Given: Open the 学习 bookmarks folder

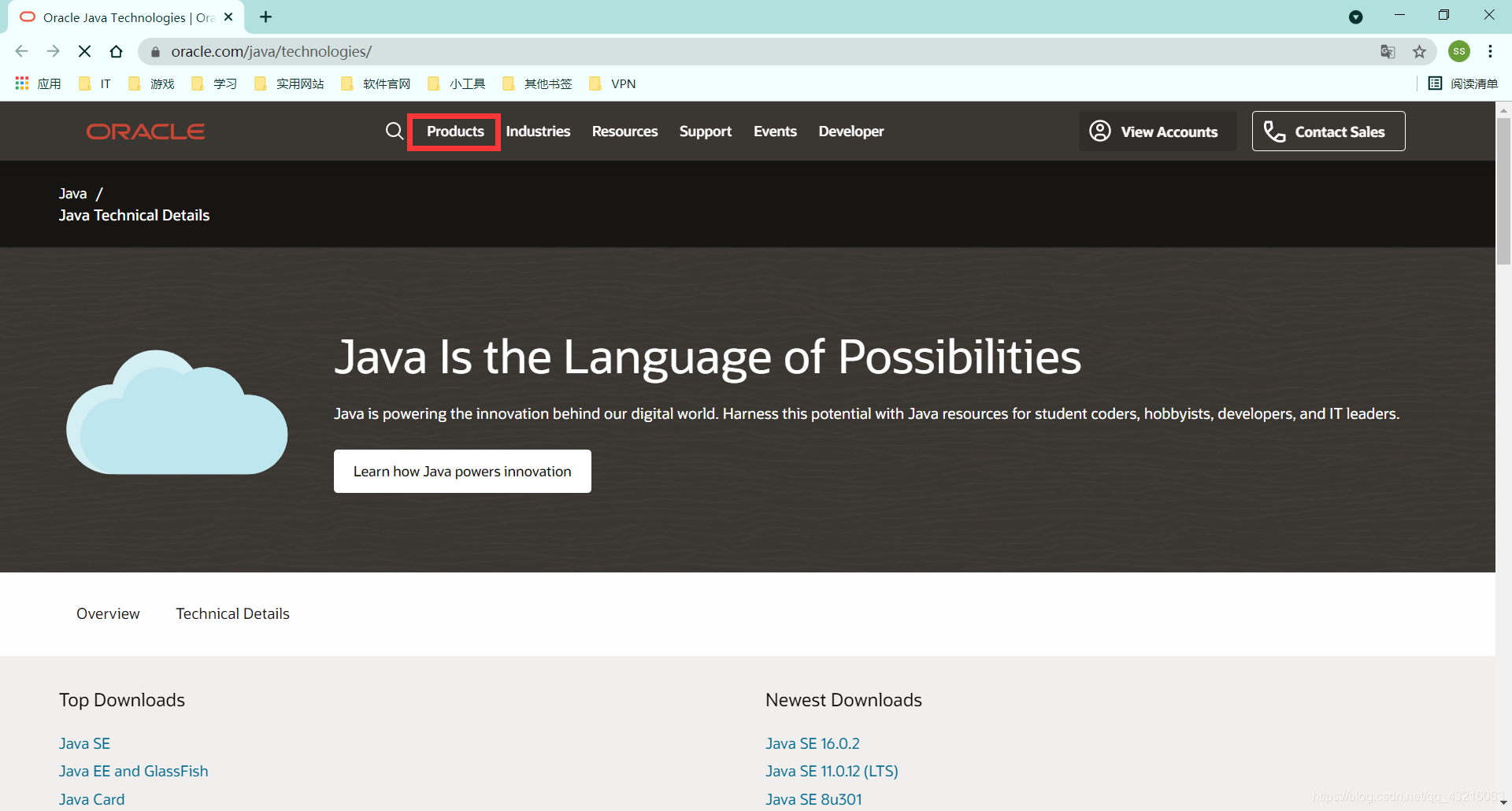Looking at the screenshot, I should pos(213,83).
